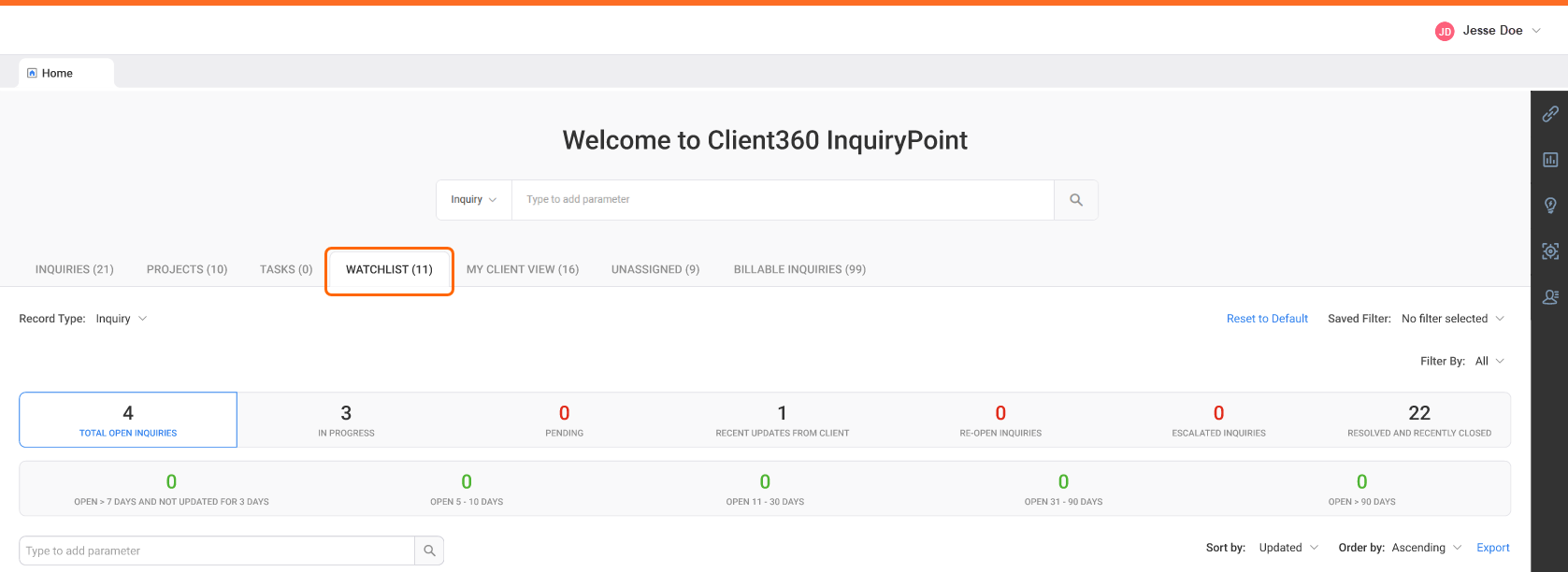Click the Home tab icon

(x=33, y=73)
